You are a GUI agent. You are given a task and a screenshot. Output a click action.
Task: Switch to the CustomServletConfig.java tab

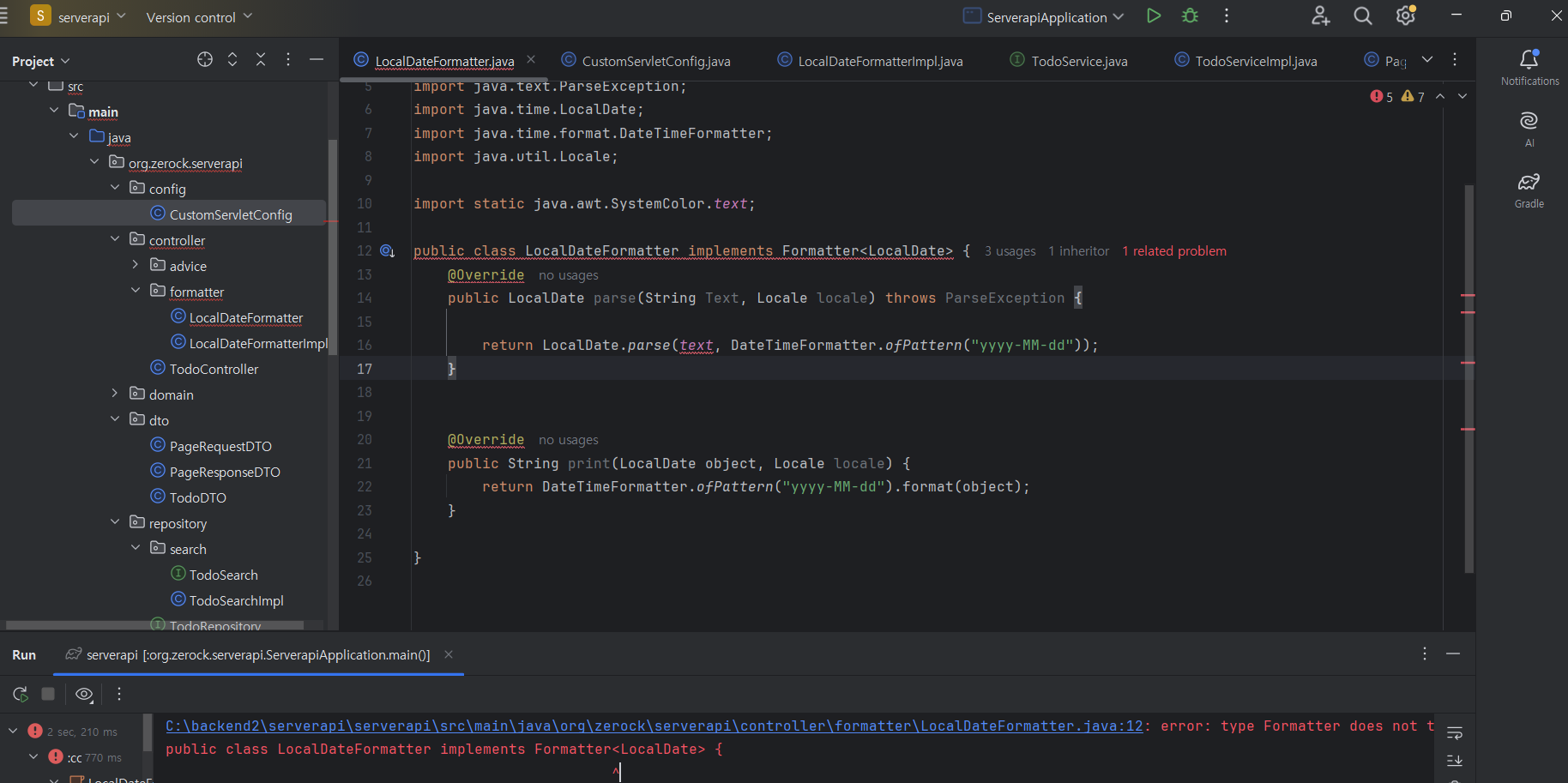pyautogui.click(x=647, y=61)
